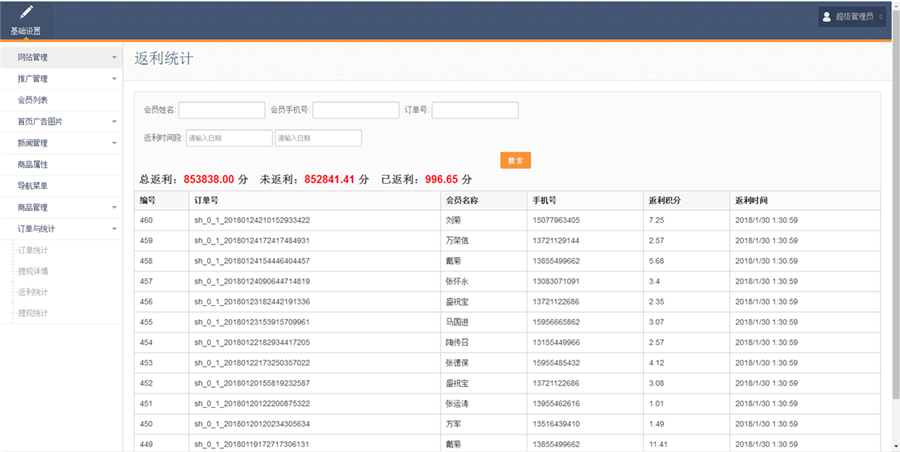Click rebate points 2.35
The image size is (900, 452).
656,302
